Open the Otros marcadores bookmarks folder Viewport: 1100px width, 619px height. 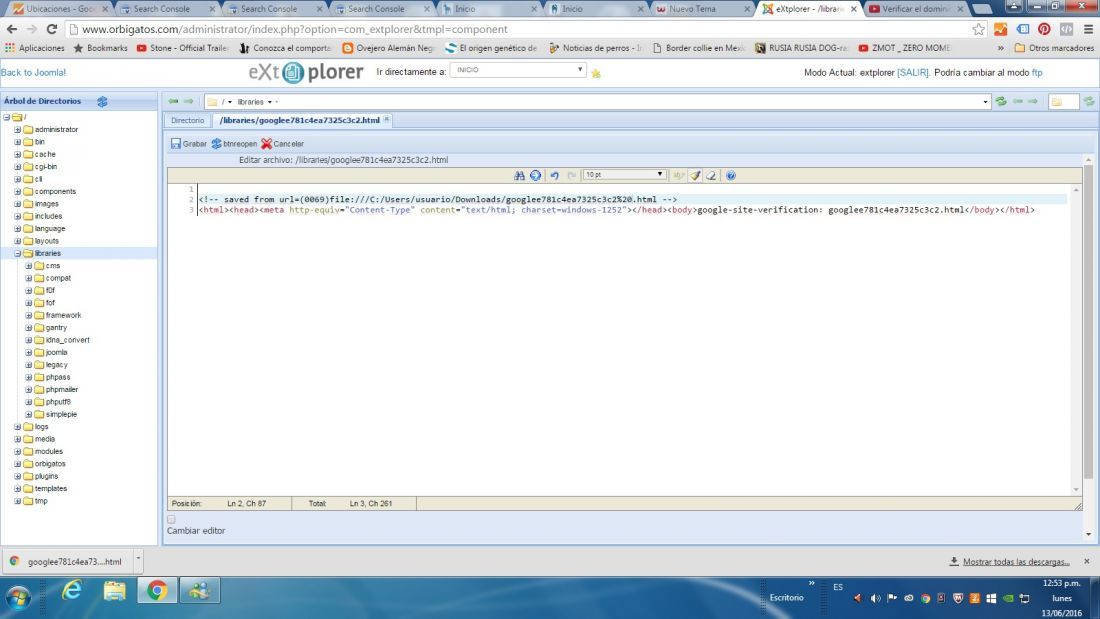tap(1054, 48)
